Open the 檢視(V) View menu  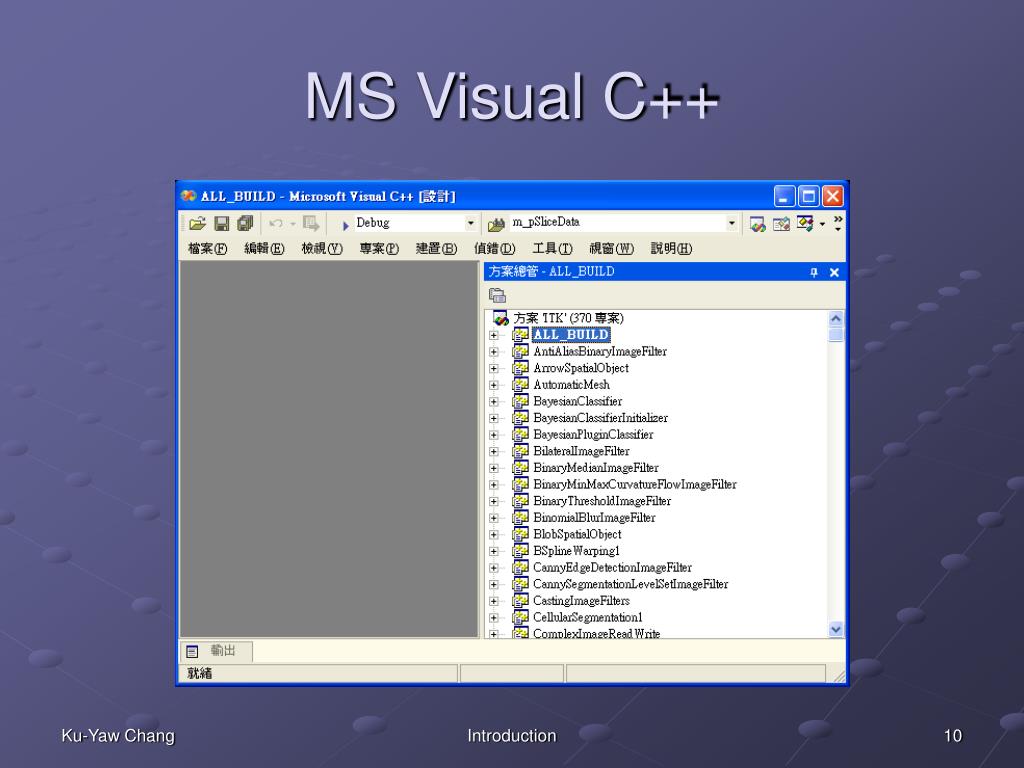tap(322, 249)
